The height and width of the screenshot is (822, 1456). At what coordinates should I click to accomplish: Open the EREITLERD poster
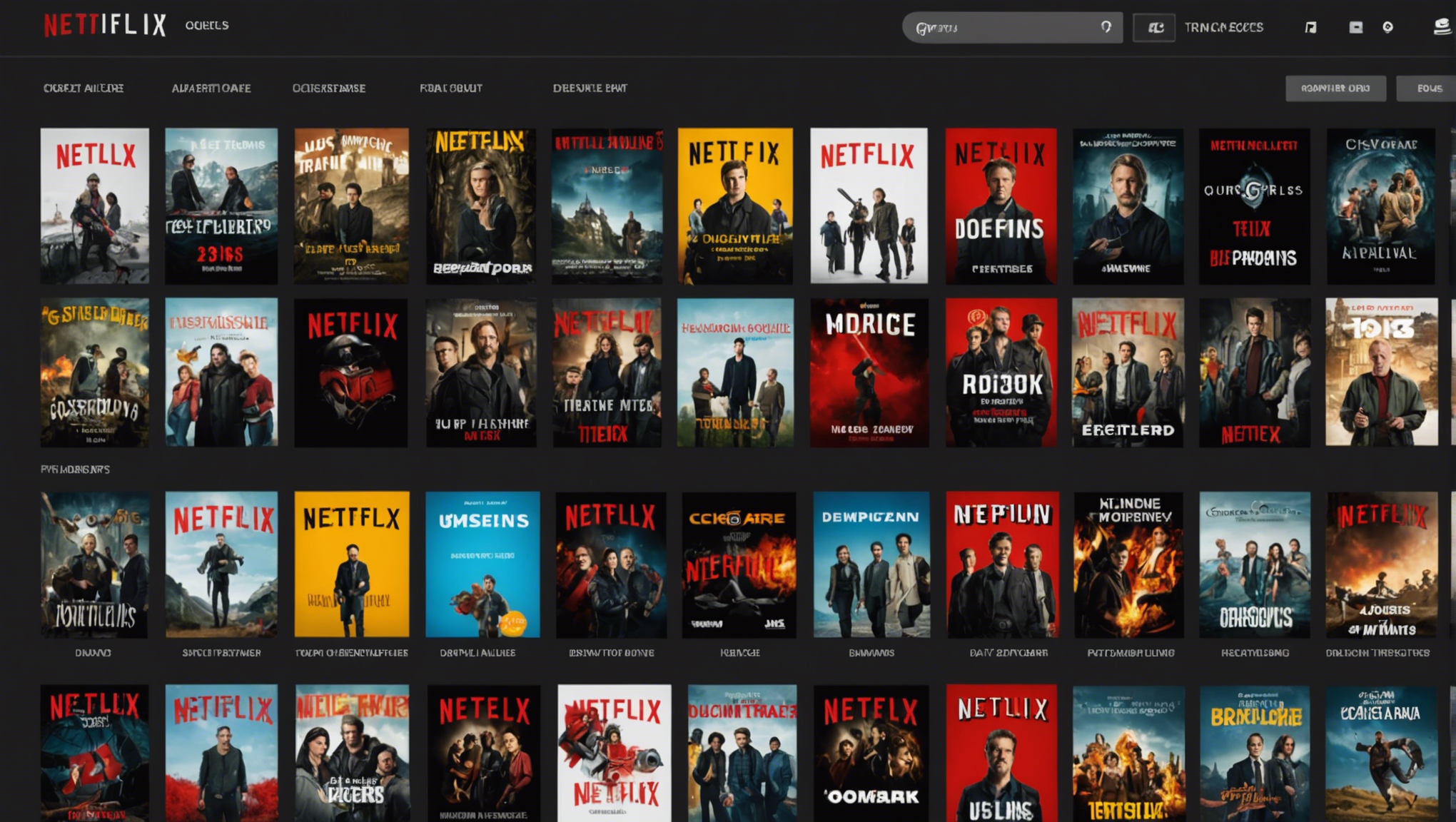click(x=1128, y=372)
